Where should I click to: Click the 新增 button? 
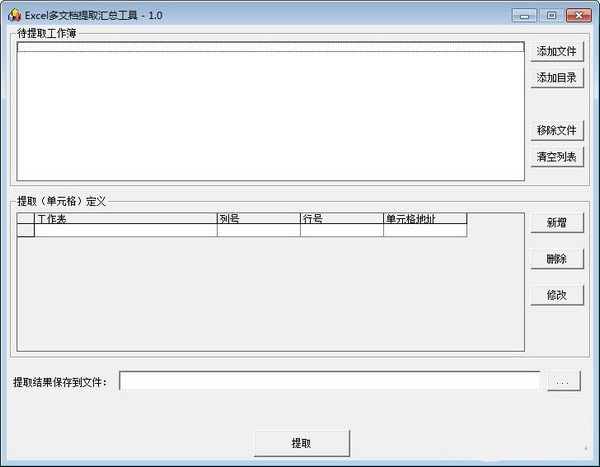click(x=557, y=222)
